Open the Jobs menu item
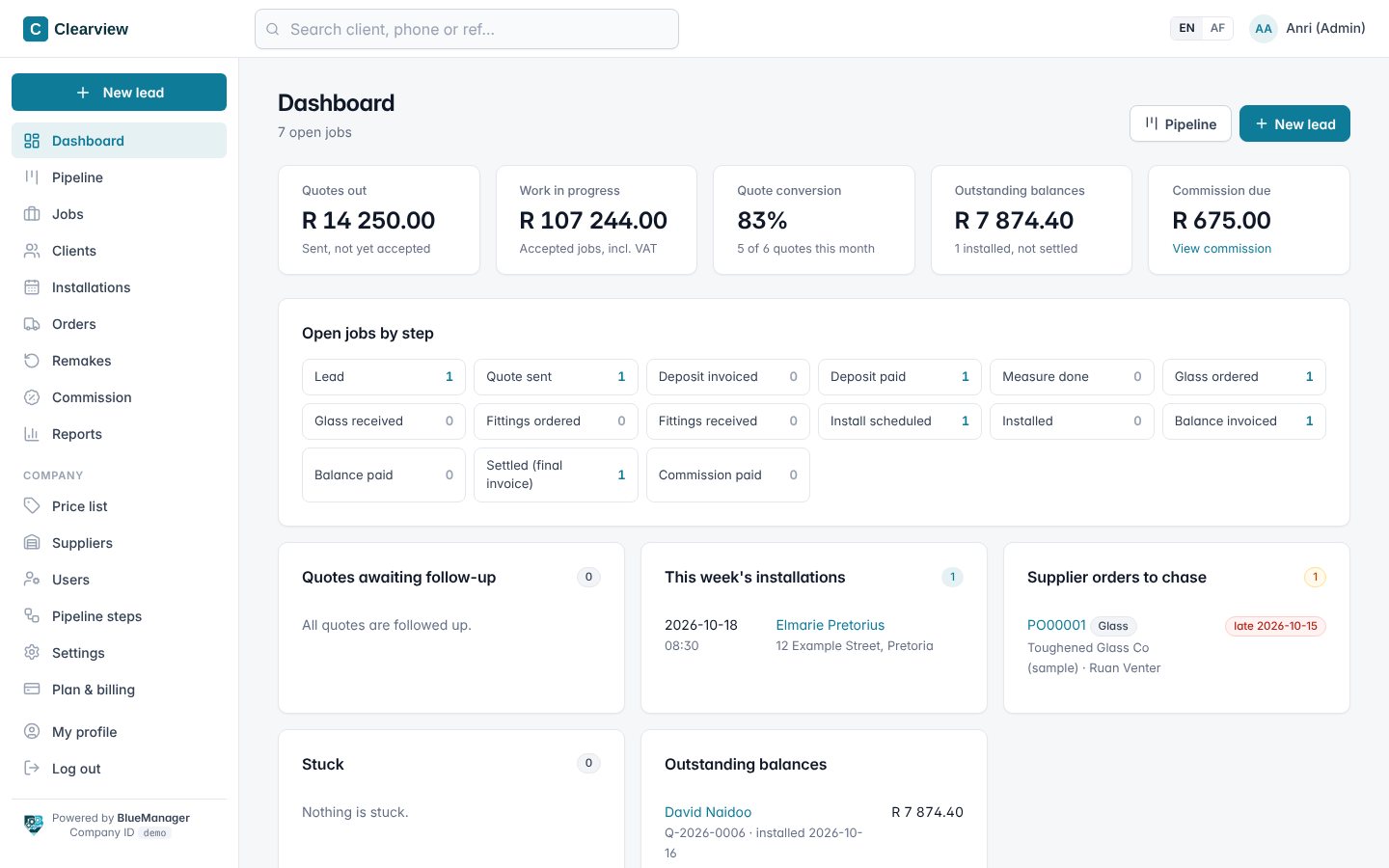This screenshot has height=868, width=1389. (119, 214)
